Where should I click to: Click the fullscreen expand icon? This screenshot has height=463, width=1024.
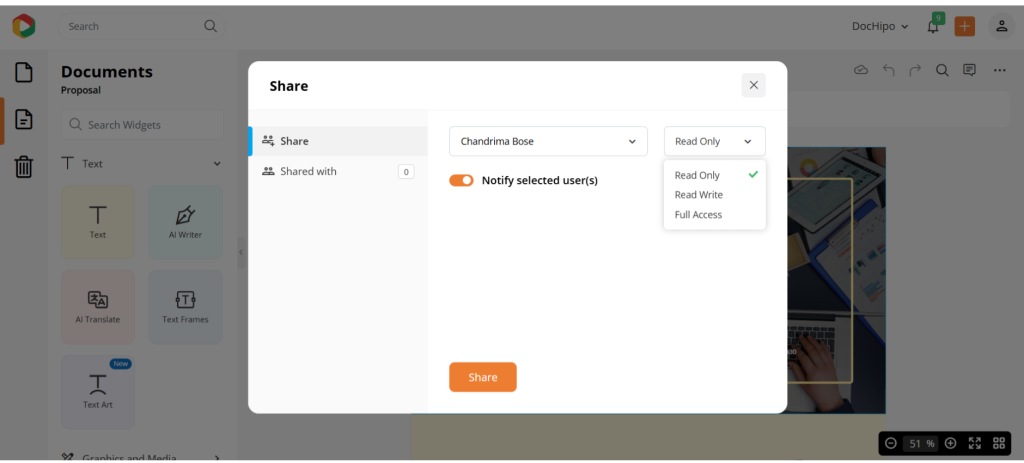click(x=975, y=443)
